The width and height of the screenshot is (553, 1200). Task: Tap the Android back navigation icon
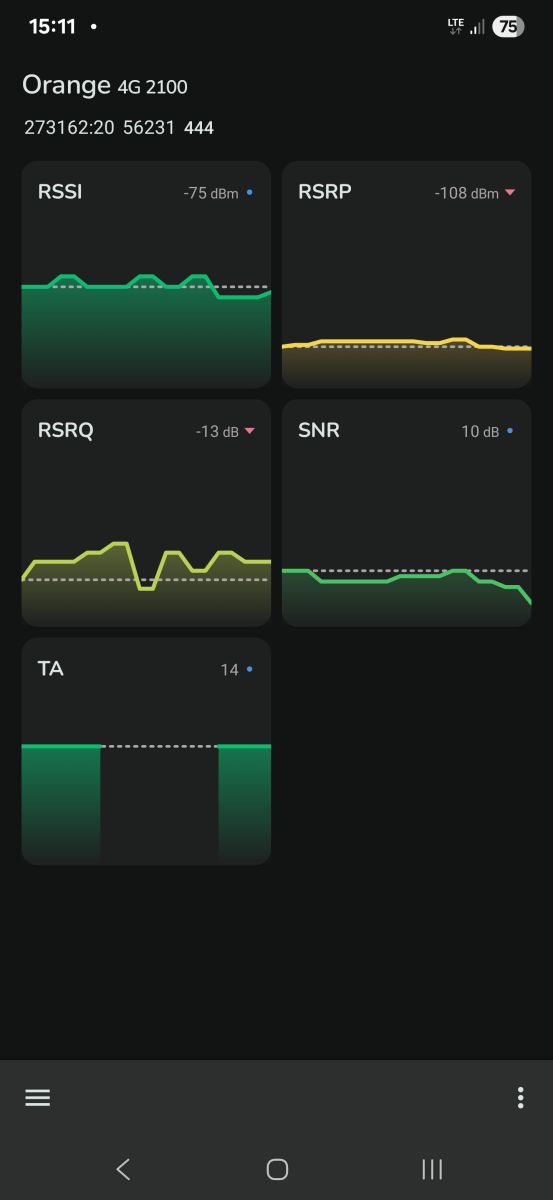(123, 1169)
